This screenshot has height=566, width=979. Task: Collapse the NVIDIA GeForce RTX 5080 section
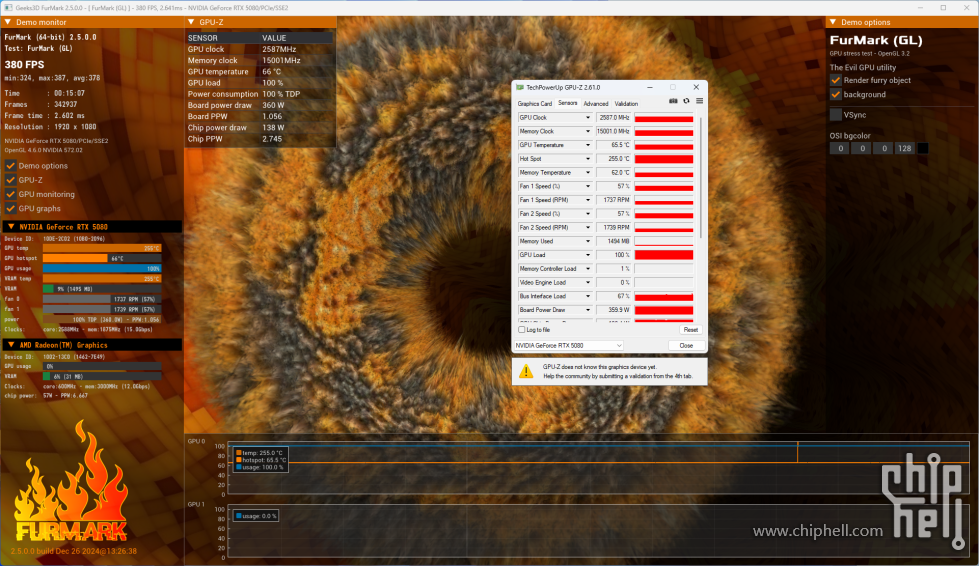pos(11,227)
